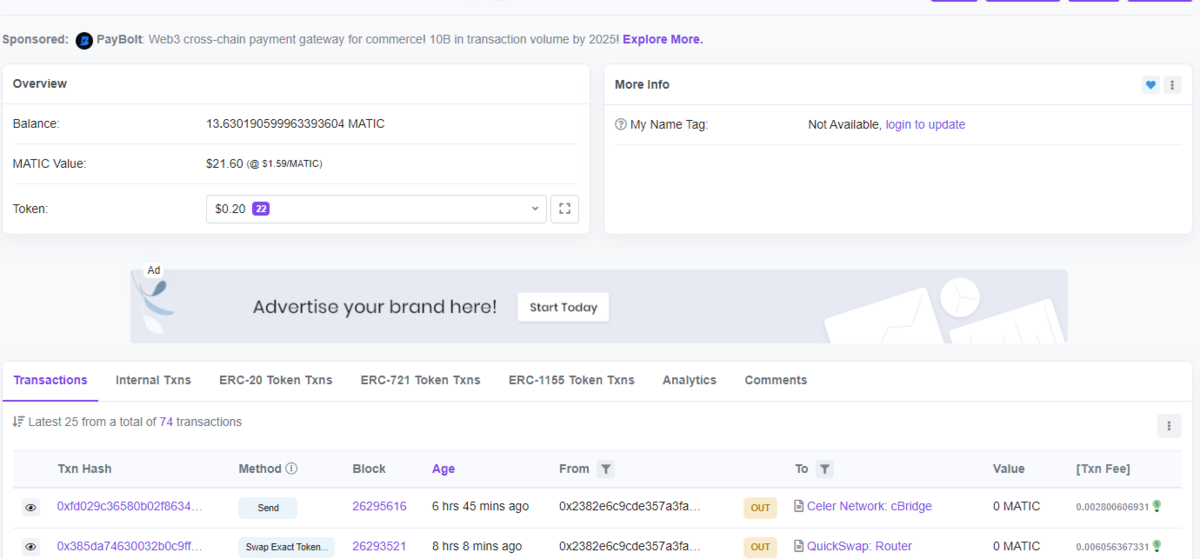This screenshot has width=1200, height=559.
Task: Click the txn fee value 0.002800606931
Action: click(1112, 507)
